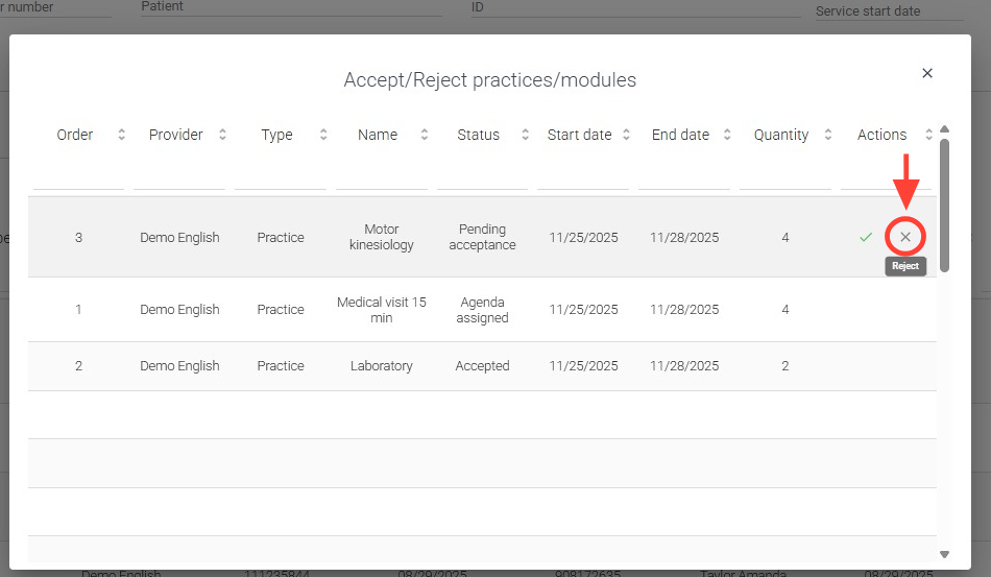
Task: Sort by Quantity column arrows
Action: (x=828, y=135)
